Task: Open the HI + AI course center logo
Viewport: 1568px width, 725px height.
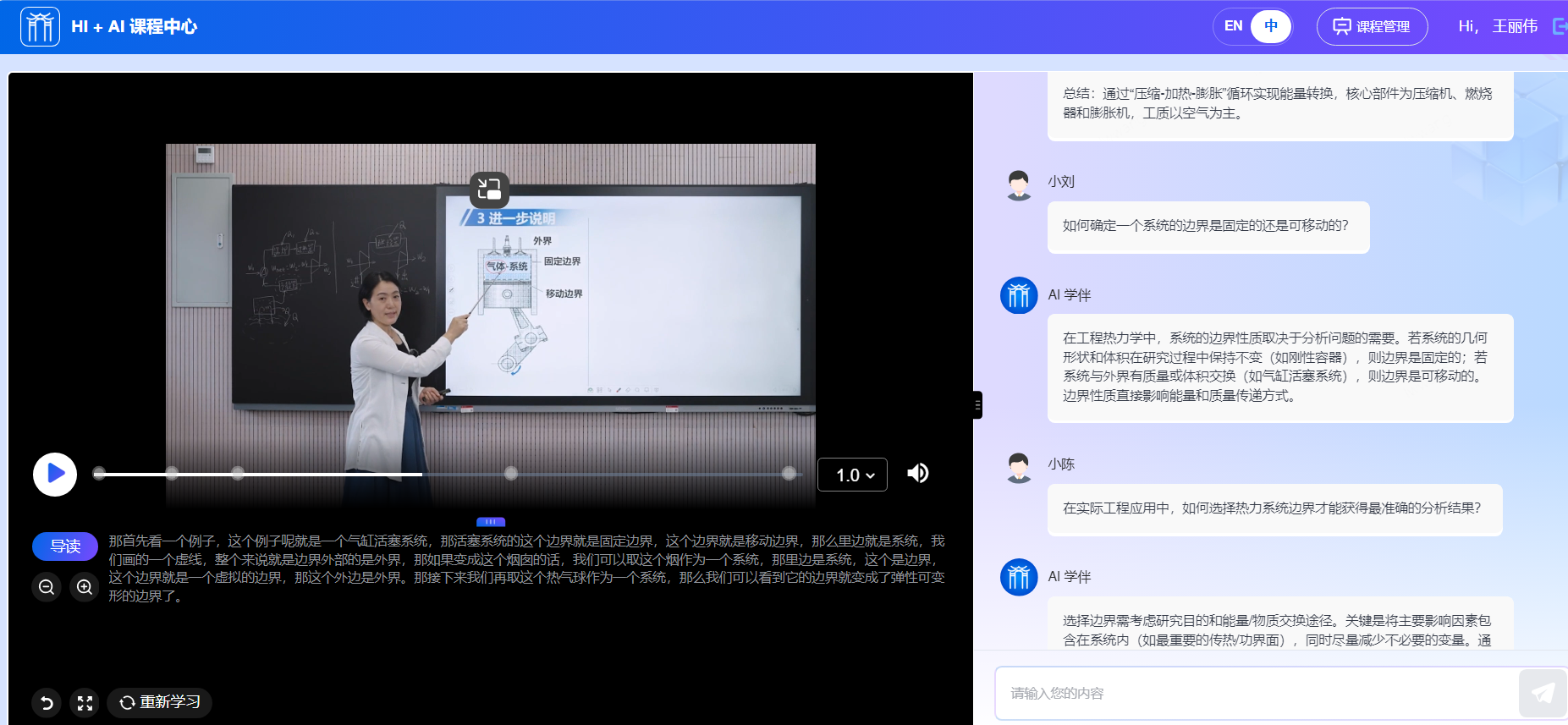Action: [x=40, y=26]
